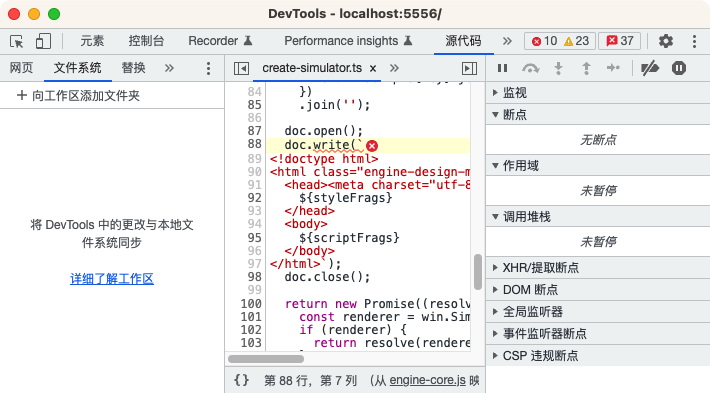
Task: Toggle pause on exceptions icon
Action: click(679, 68)
